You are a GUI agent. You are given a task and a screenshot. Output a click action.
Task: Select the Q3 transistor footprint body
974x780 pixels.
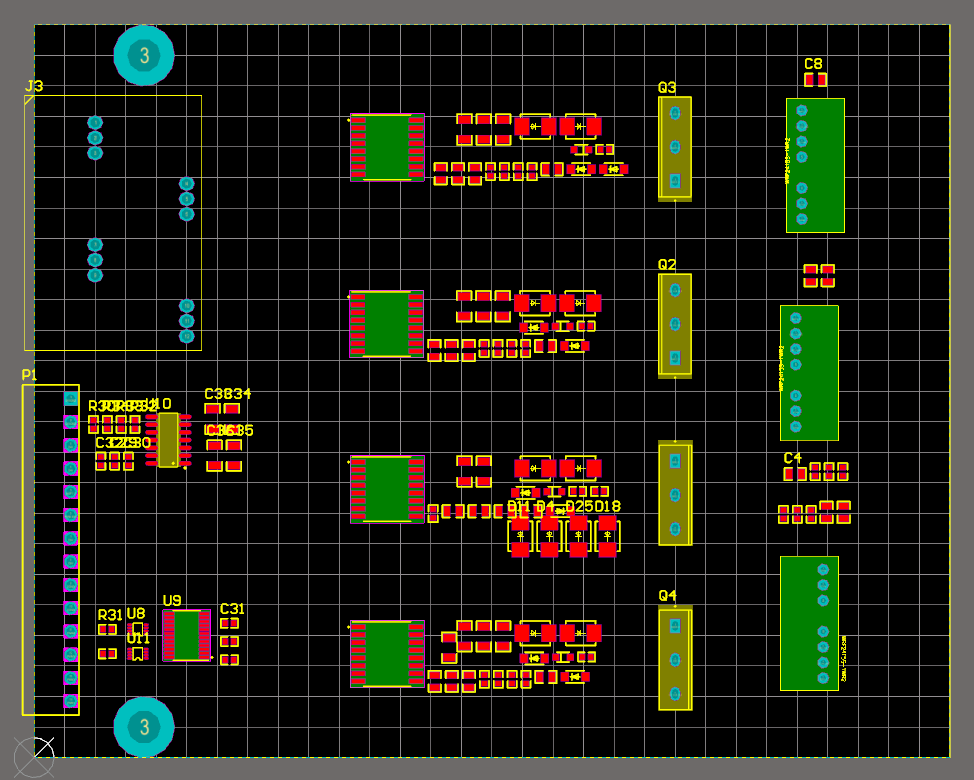(x=675, y=148)
